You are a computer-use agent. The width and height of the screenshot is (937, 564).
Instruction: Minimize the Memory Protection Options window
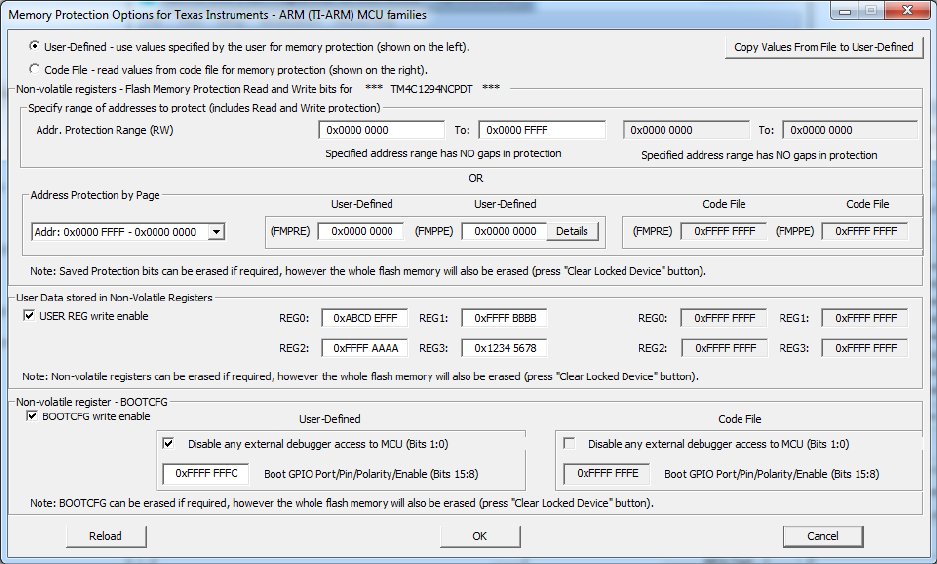[845, 10]
